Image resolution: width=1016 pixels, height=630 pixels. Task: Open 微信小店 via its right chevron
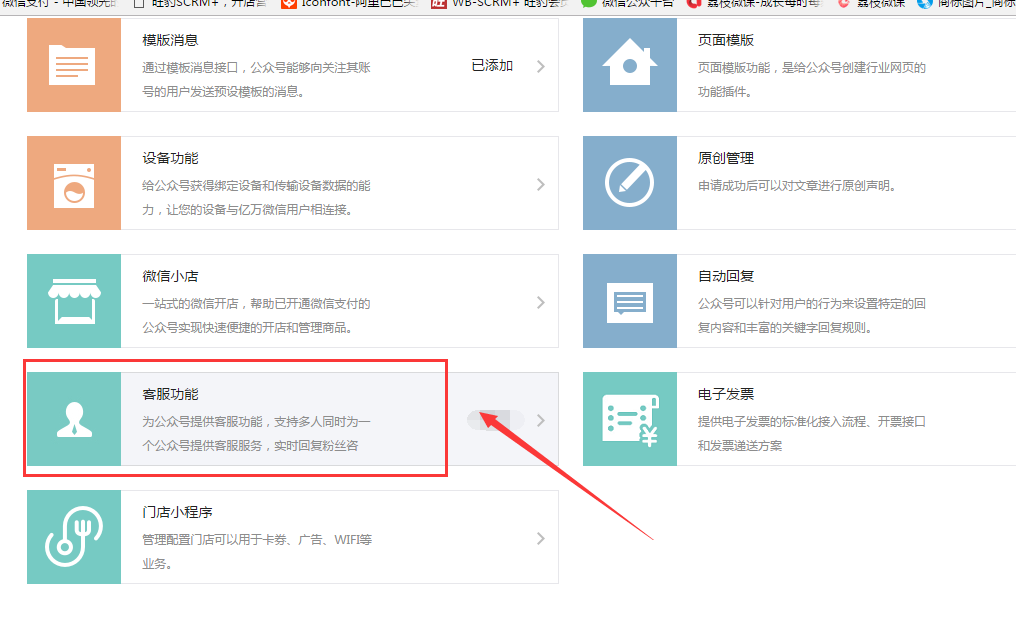click(x=540, y=303)
